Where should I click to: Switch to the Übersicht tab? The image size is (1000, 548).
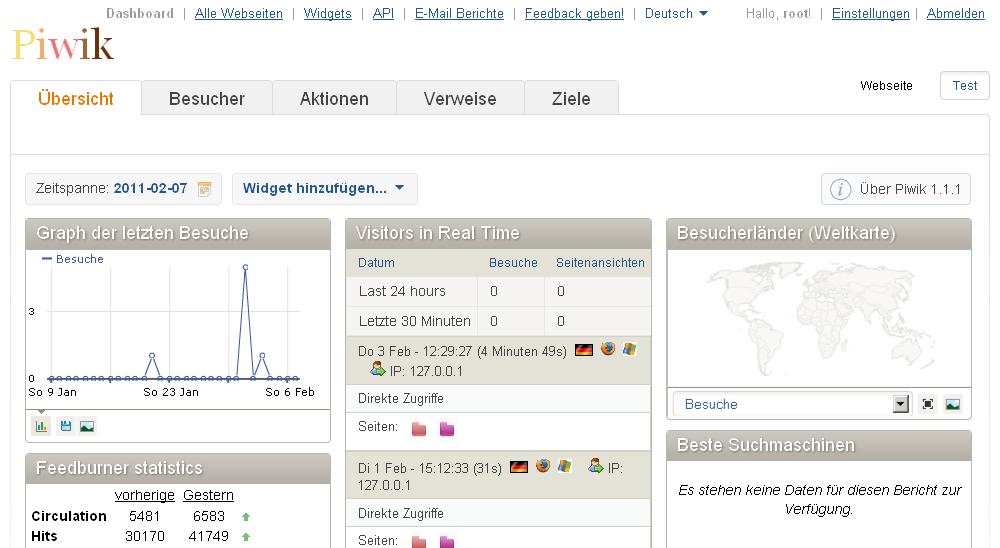[76, 98]
